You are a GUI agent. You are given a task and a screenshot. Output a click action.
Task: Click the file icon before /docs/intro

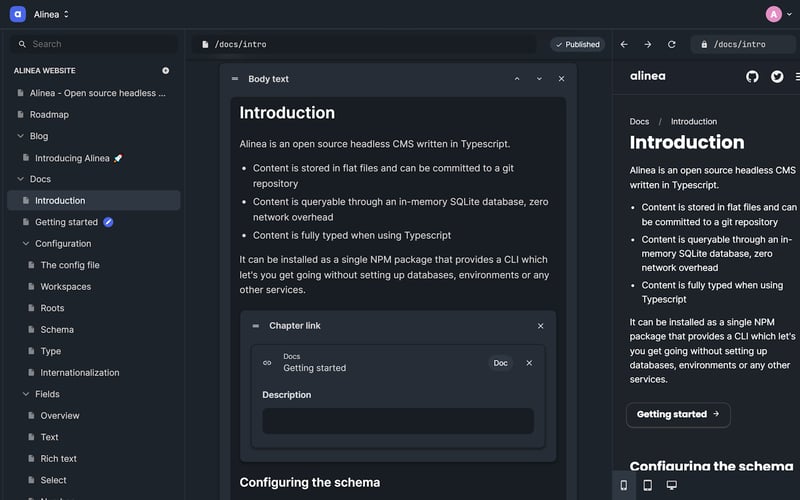point(205,44)
